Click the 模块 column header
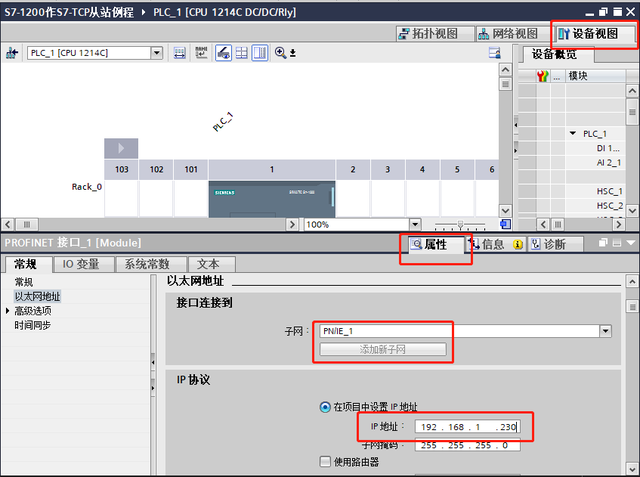Screen dimensions: 640x477 (x=595, y=76)
